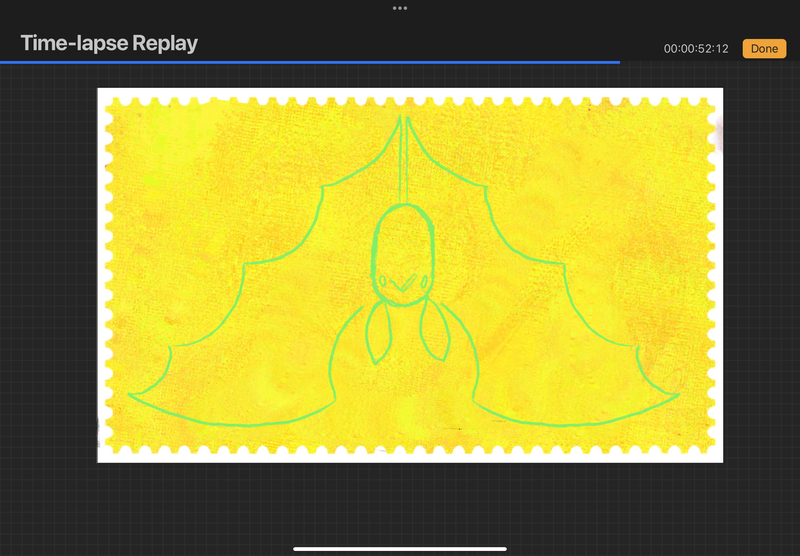Click the 00:00:52:12 timestamp
800x556 pixels.
point(697,49)
